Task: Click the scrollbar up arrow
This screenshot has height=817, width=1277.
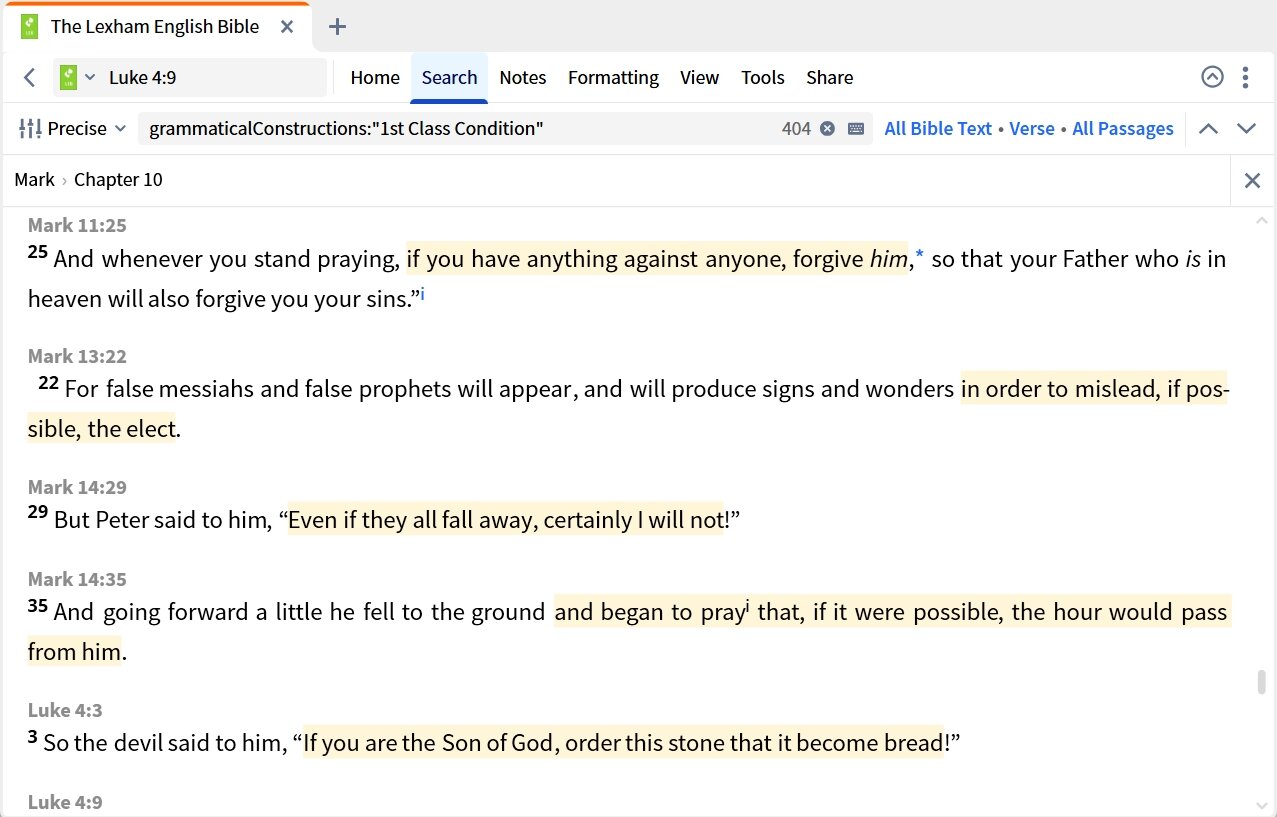Action: click(1262, 220)
